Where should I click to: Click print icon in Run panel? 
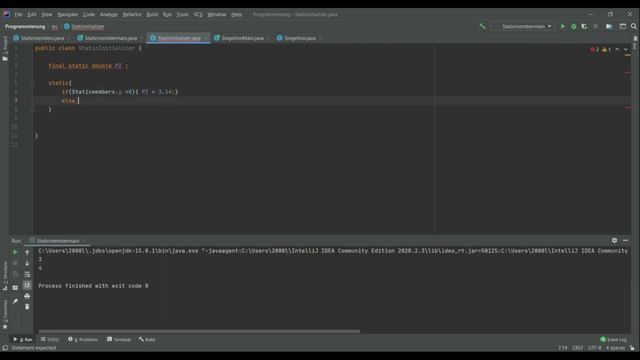click(27, 296)
